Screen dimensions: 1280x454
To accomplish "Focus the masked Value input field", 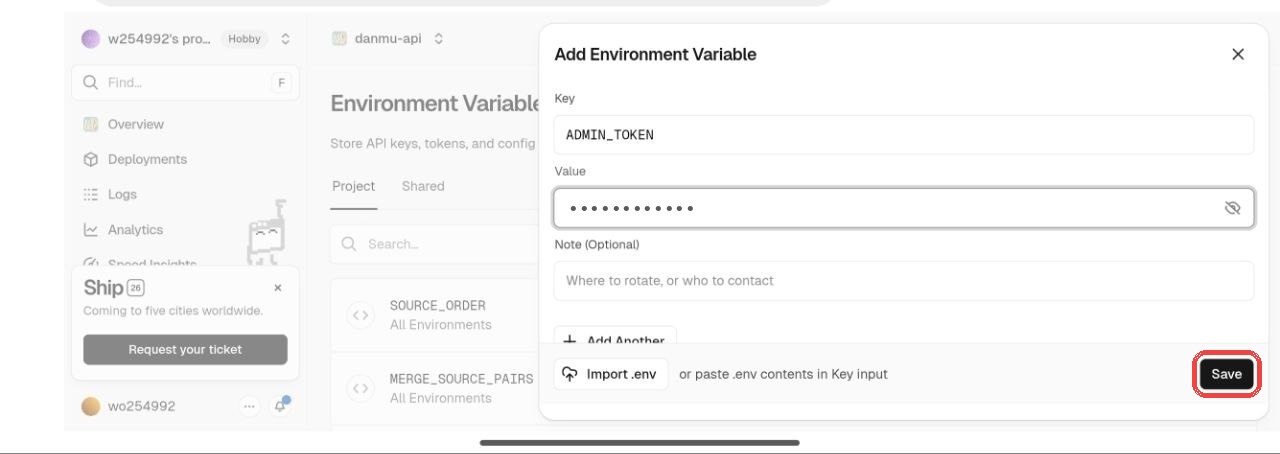I will pos(903,208).
